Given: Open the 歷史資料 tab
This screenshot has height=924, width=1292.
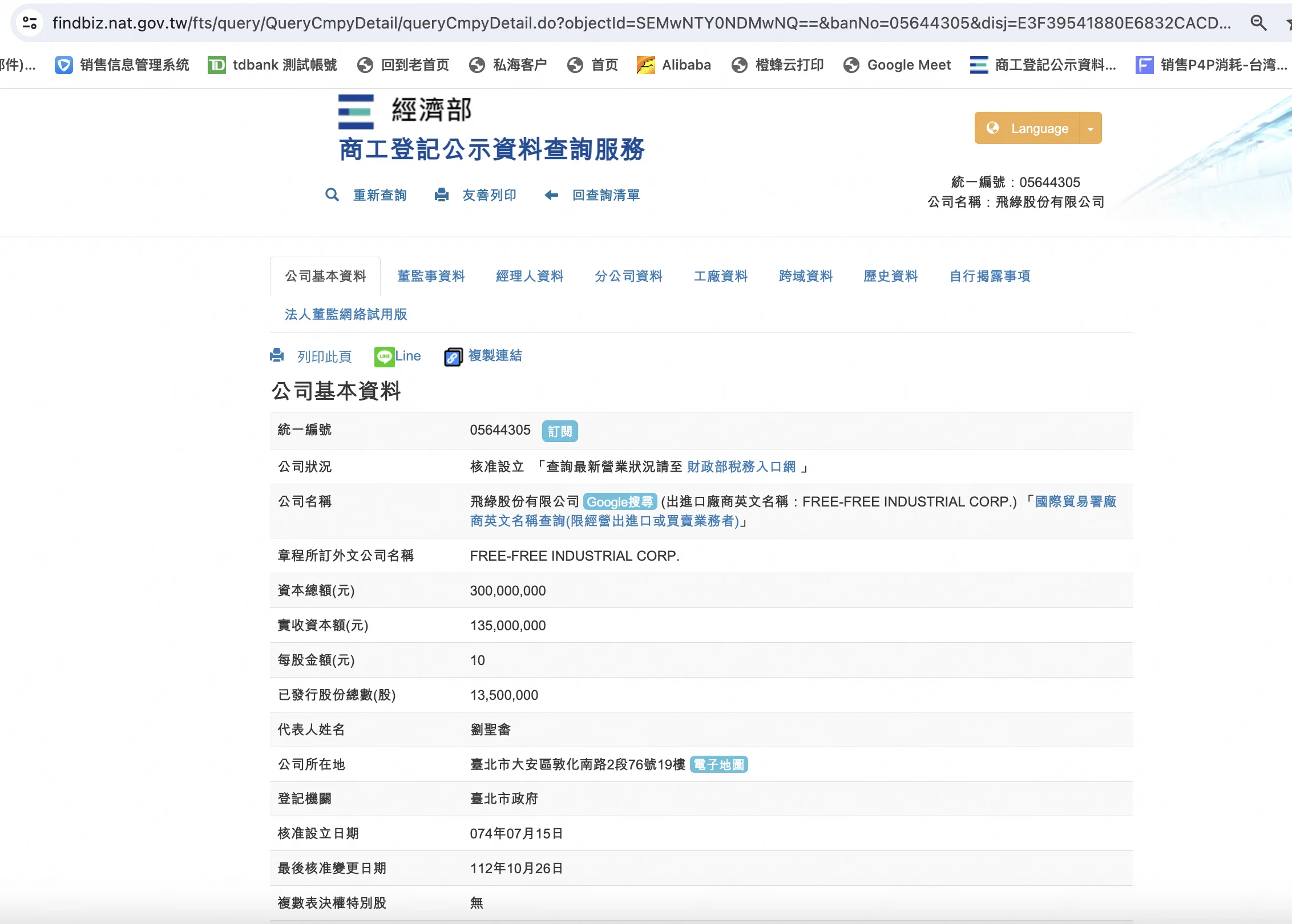Looking at the screenshot, I should coord(890,276).
